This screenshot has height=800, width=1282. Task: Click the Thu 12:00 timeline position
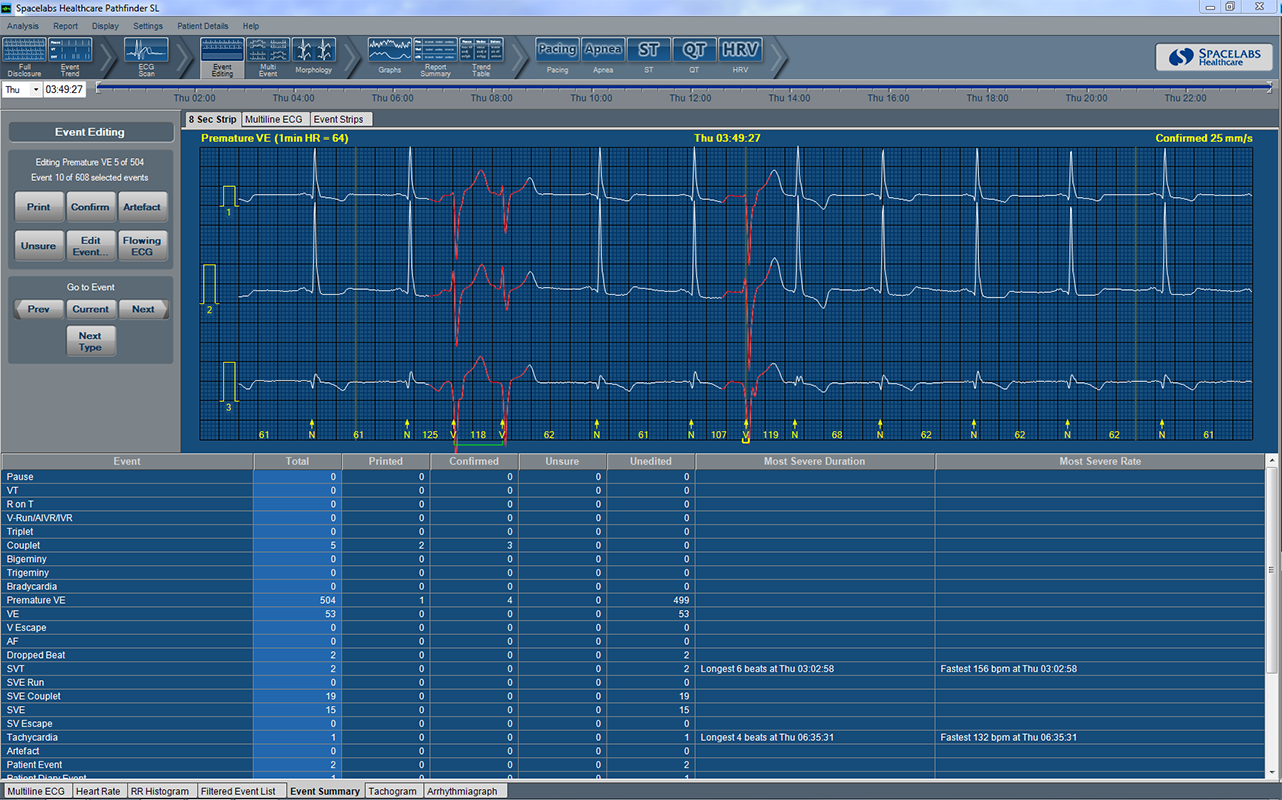coord(691,98)
